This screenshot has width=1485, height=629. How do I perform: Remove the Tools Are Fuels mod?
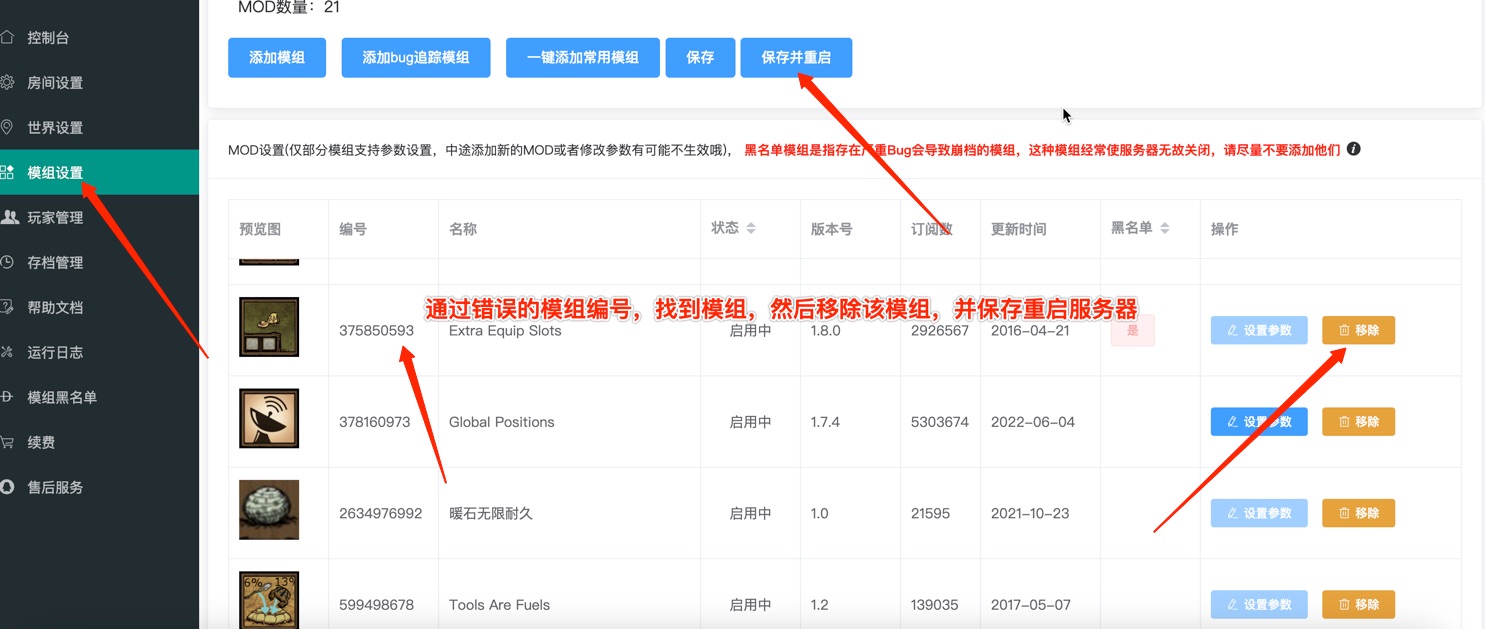pos(1358,605)
